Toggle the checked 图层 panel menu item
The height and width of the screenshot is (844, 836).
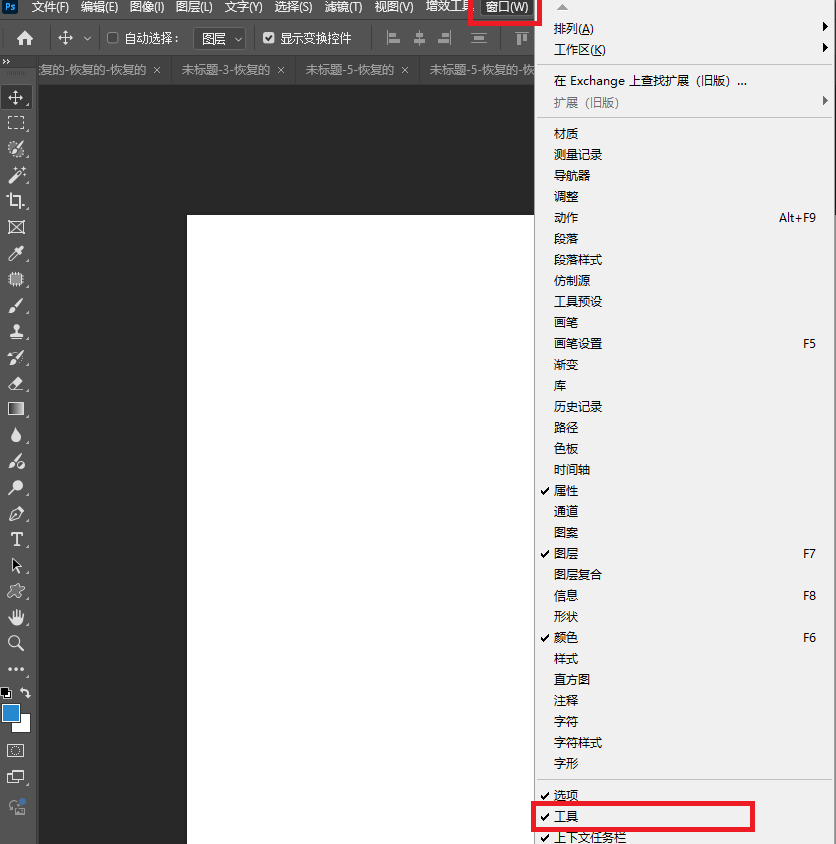pos(566,553)
